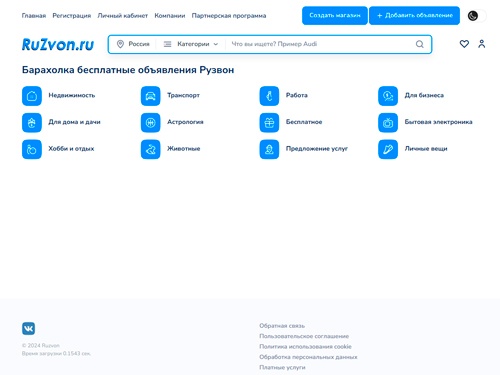Click the location pin icon
The image size is (500, 375).
pos(120,44)
